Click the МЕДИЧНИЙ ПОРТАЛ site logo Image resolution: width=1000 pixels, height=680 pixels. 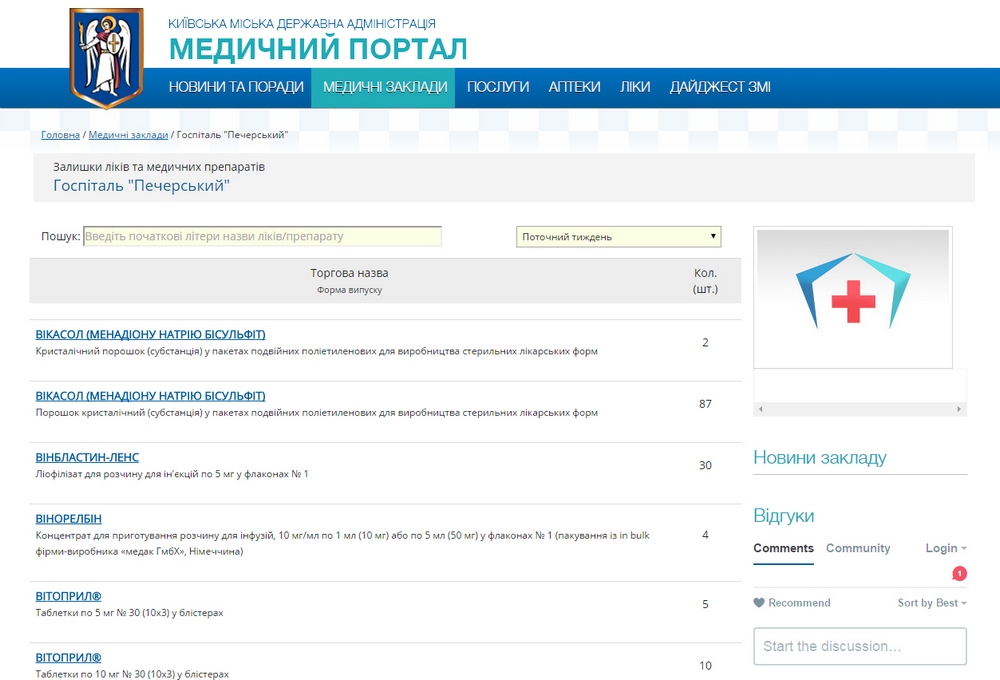320,45
